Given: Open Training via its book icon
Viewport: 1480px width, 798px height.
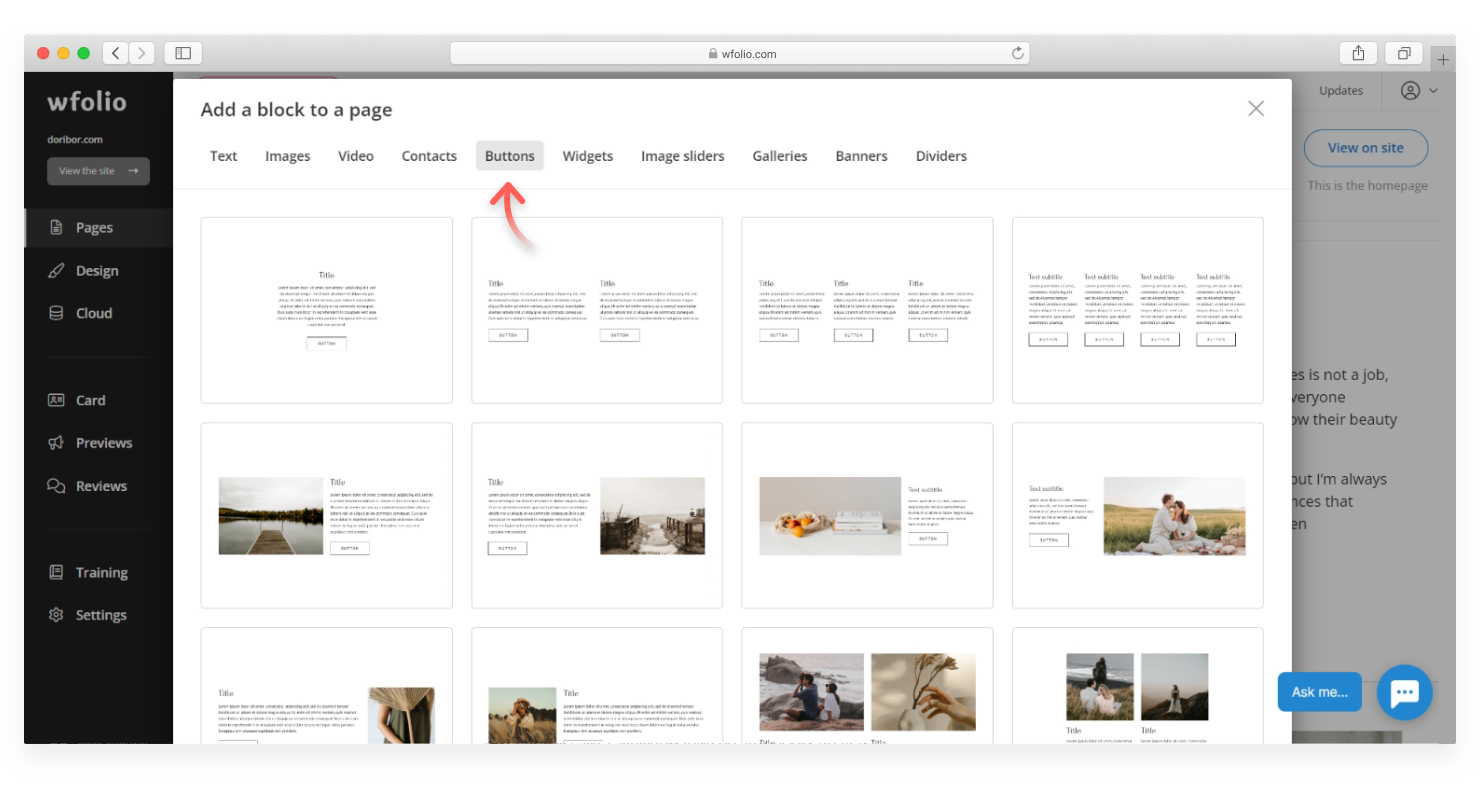Looking at the screenshot, I should click(x=57, y=573).
